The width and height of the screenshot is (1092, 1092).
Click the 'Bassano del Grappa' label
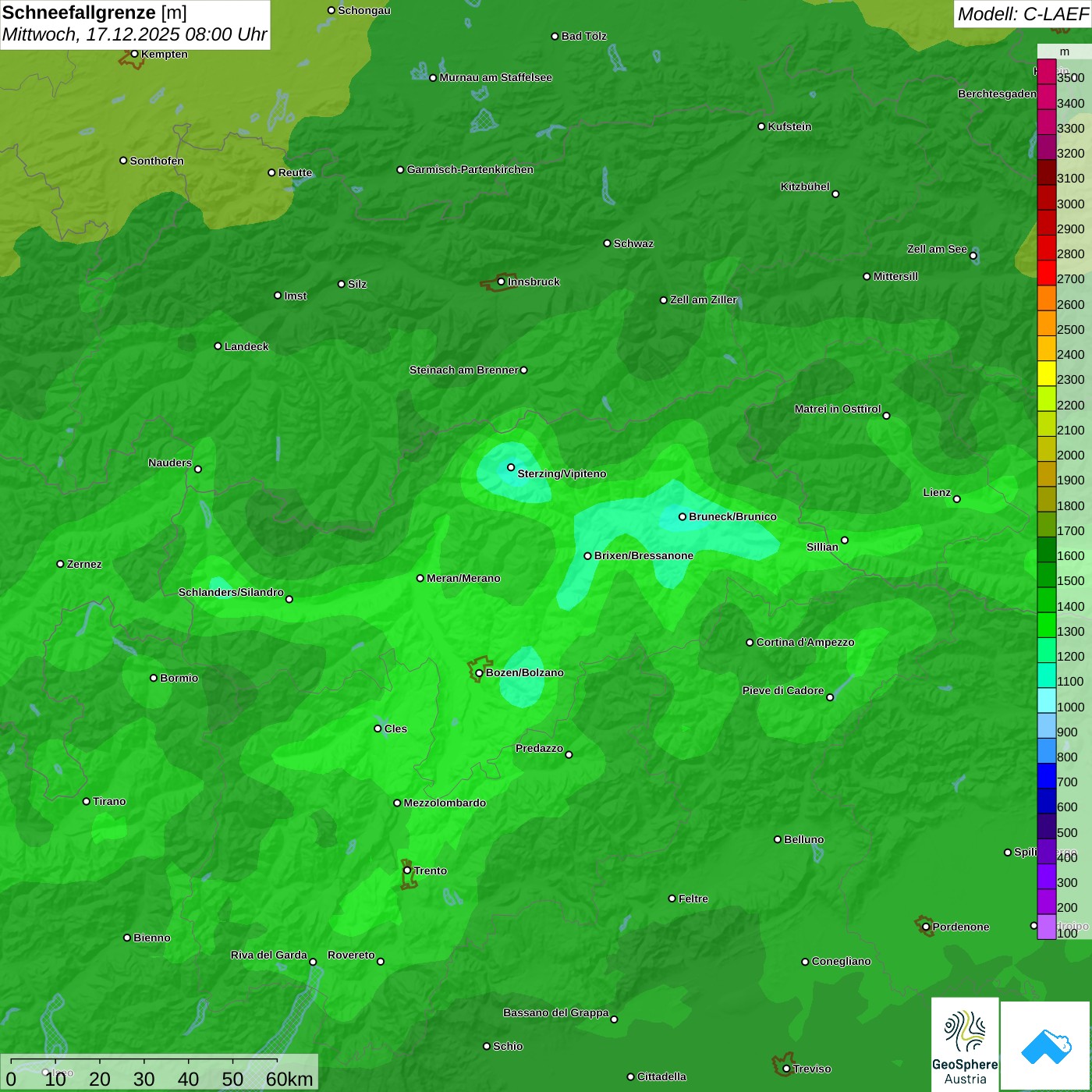556,1012
